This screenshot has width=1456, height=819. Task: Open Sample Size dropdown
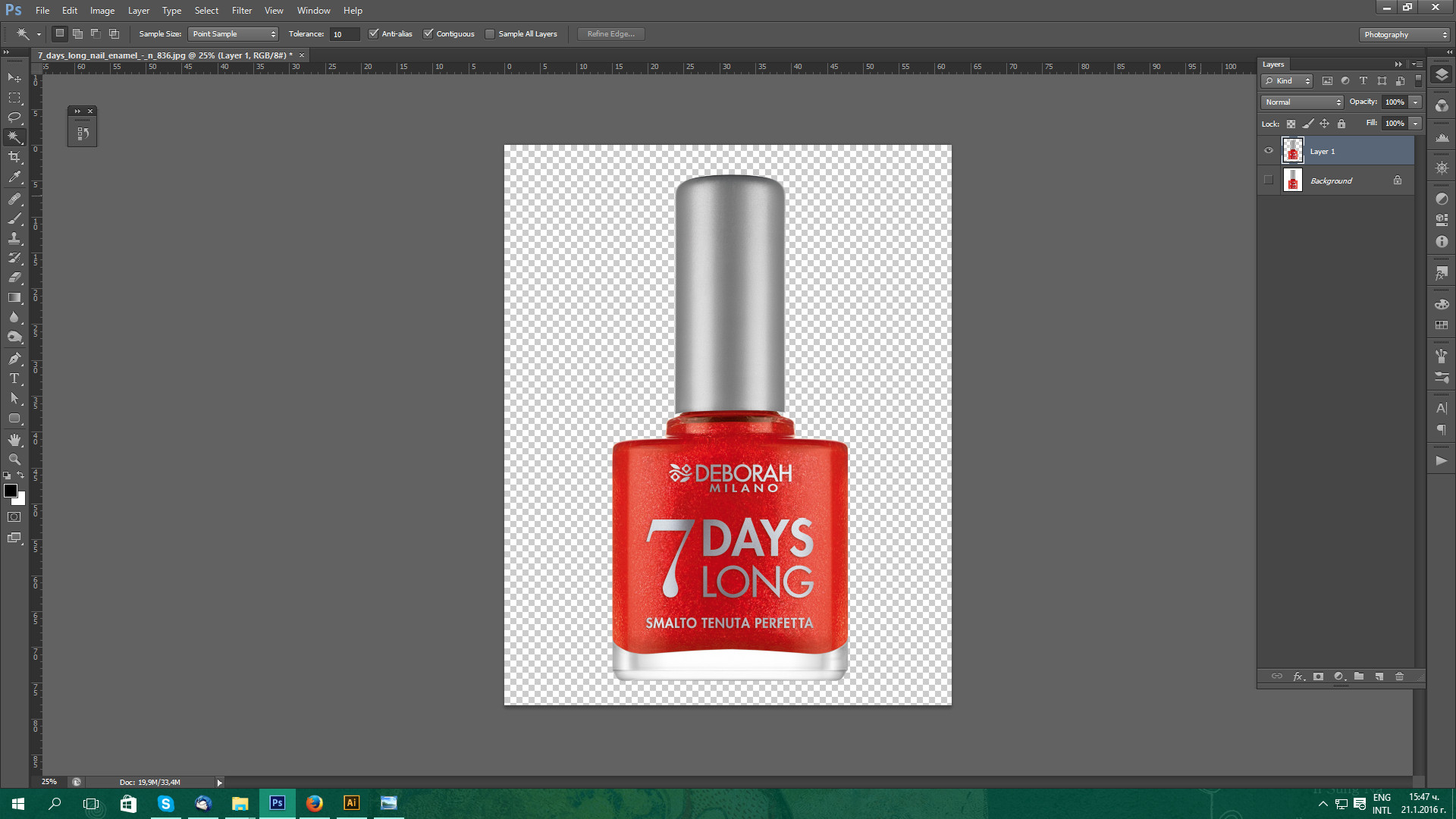(234, 33)
